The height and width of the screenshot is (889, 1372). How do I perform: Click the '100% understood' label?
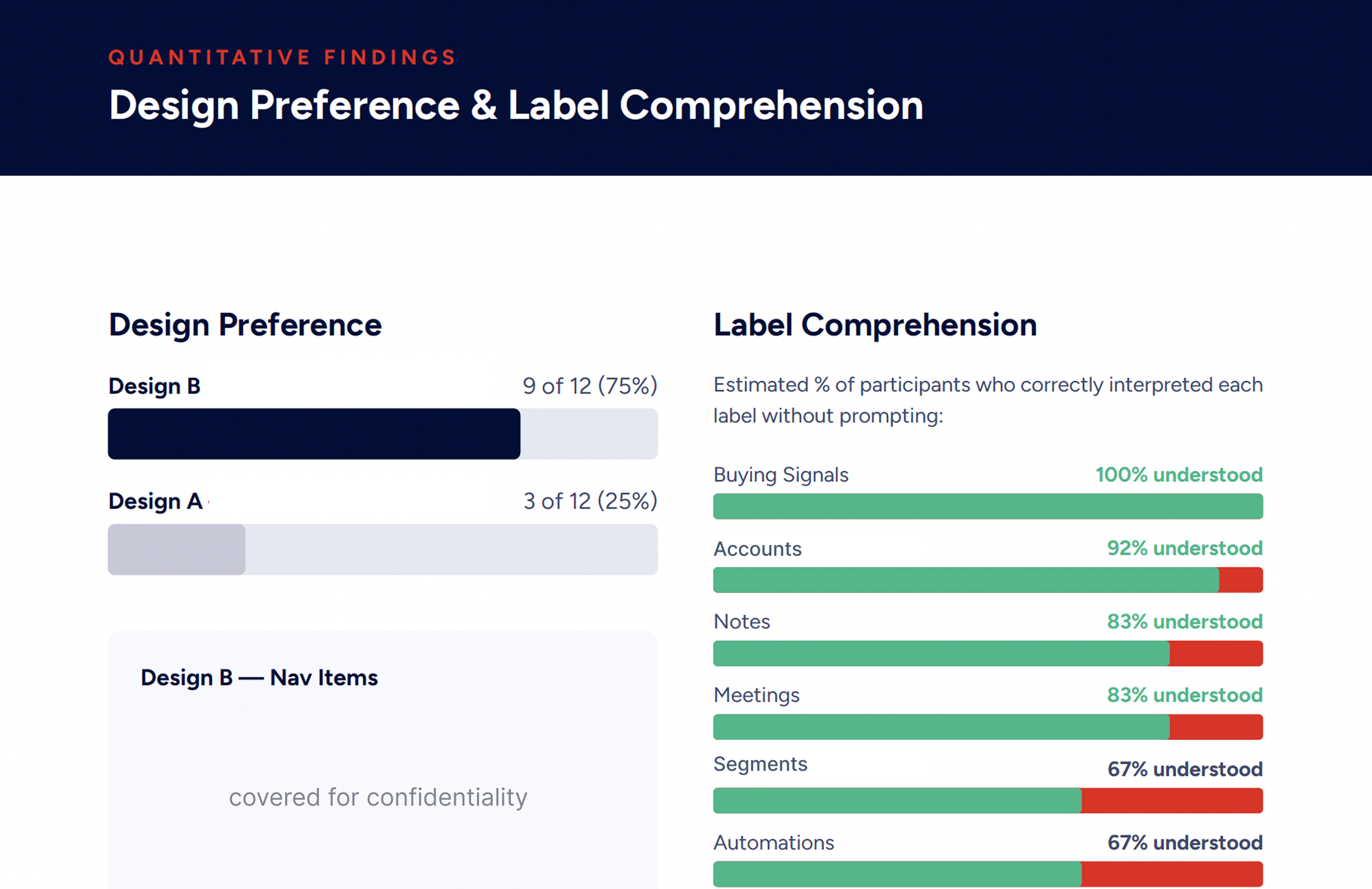click(x=1179, y=475)
